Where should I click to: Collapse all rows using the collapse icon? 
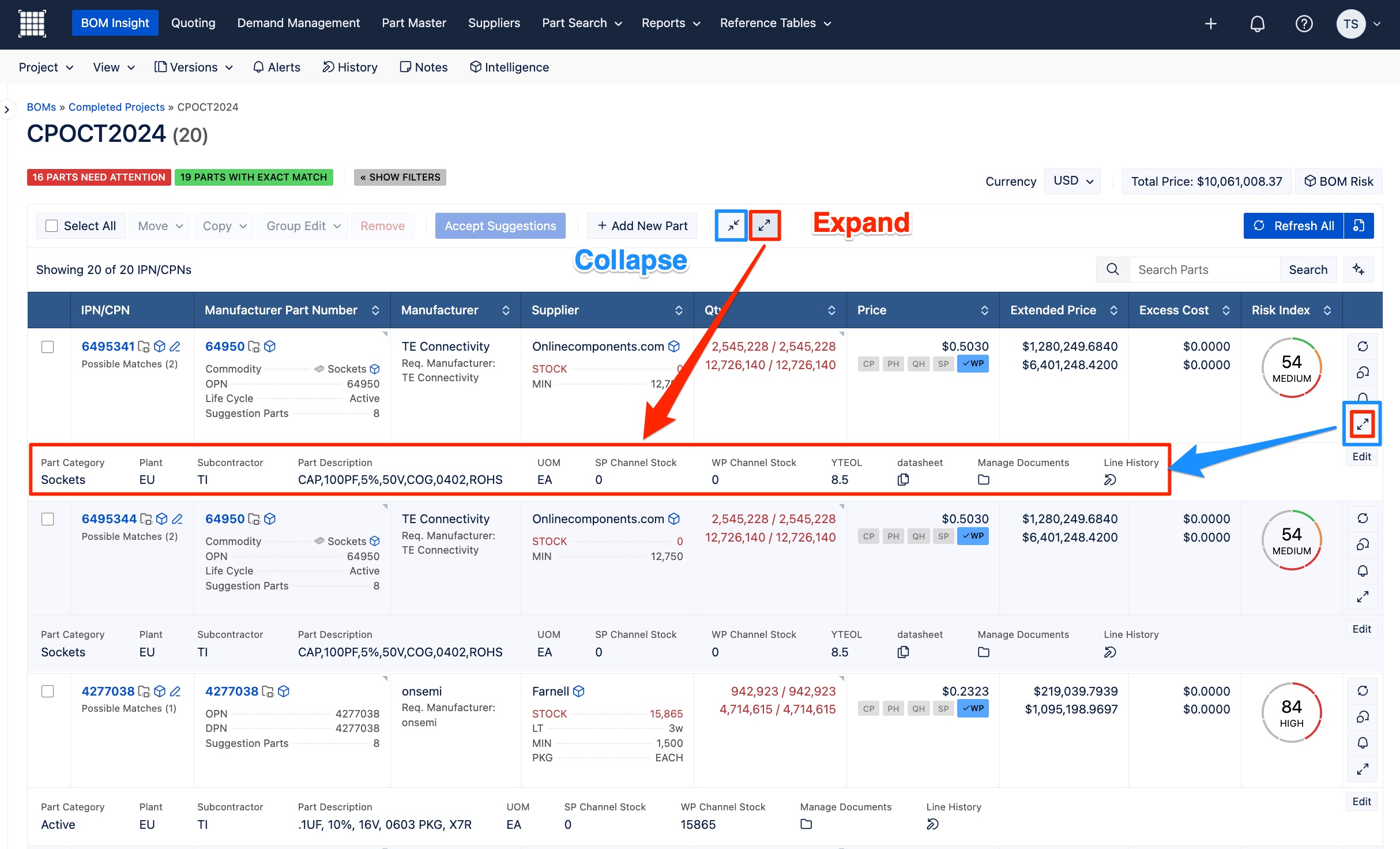tap(732, 226)
